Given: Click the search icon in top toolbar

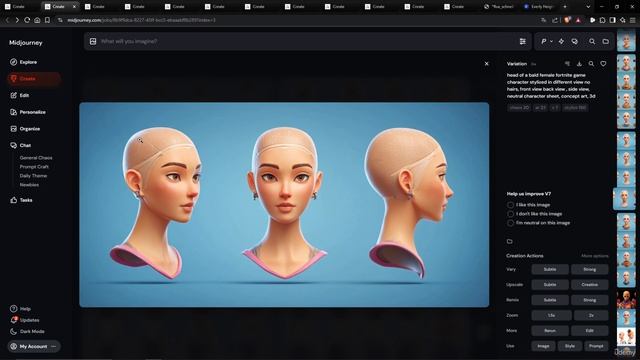Looking at the screenshot, I should click(592, 41).
